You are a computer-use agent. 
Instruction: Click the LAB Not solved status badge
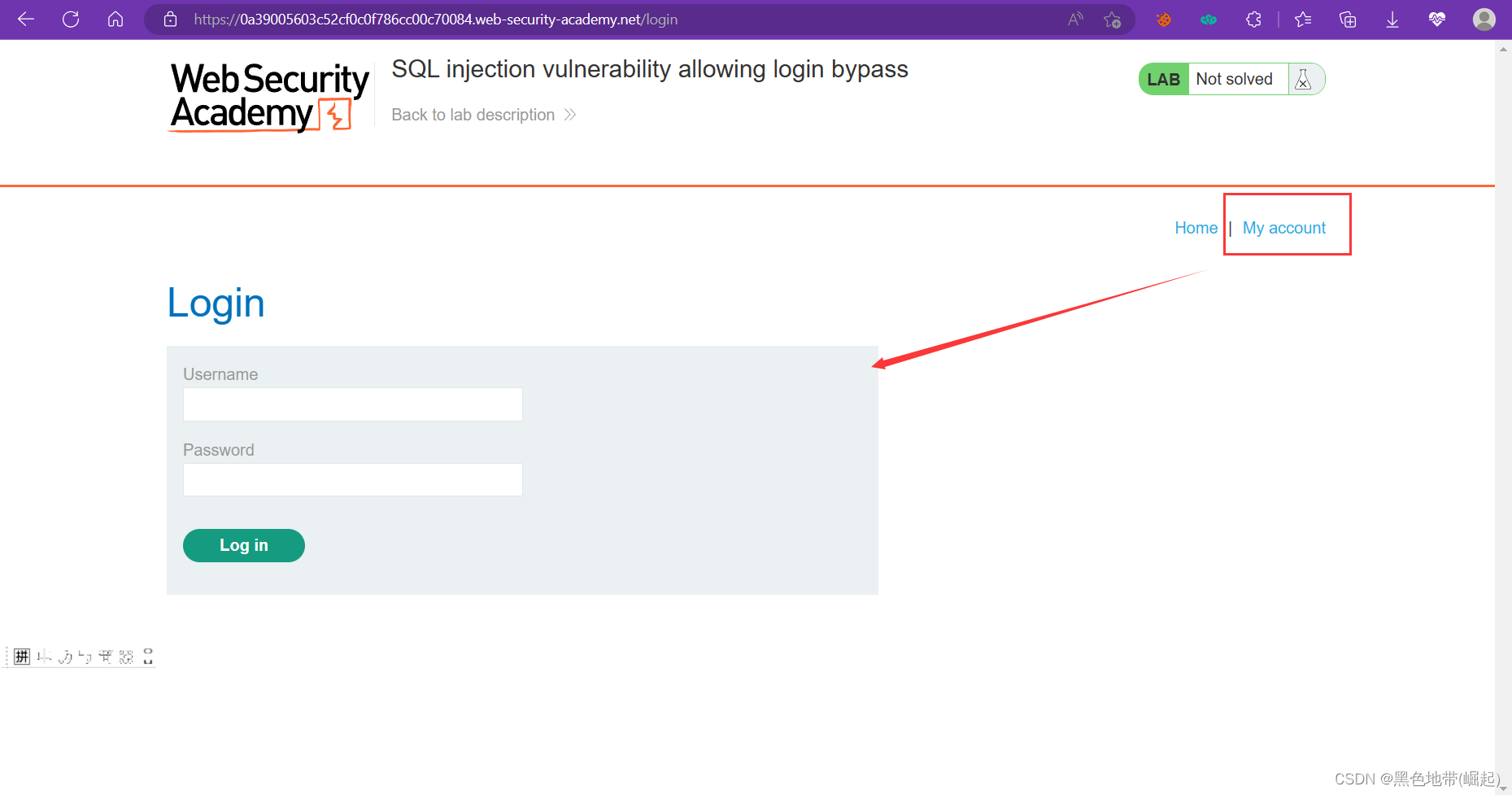pos(1231,79)
